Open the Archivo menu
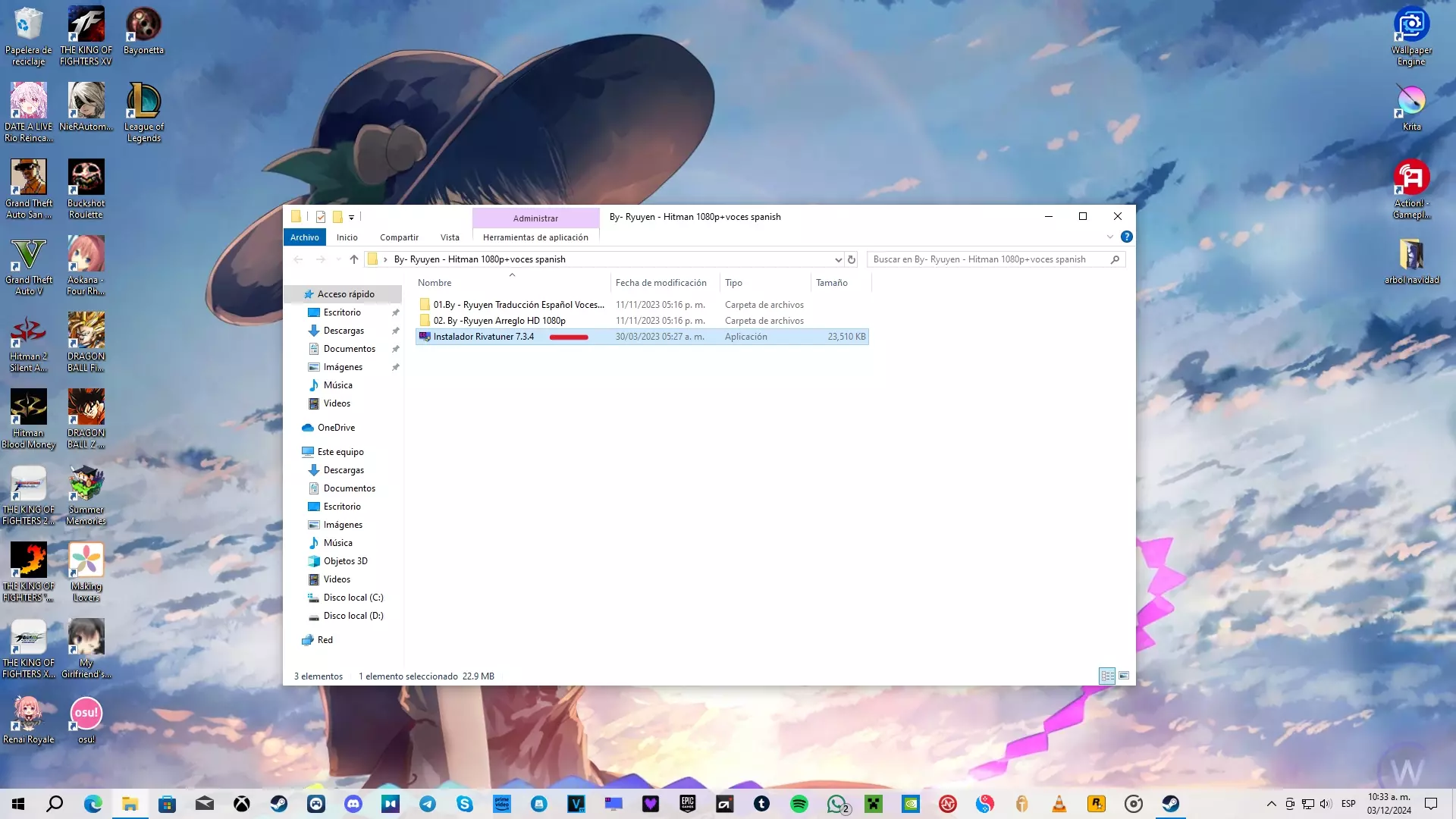The width and height of the screenshot is (1456, 819). click(x=304, y=237)
